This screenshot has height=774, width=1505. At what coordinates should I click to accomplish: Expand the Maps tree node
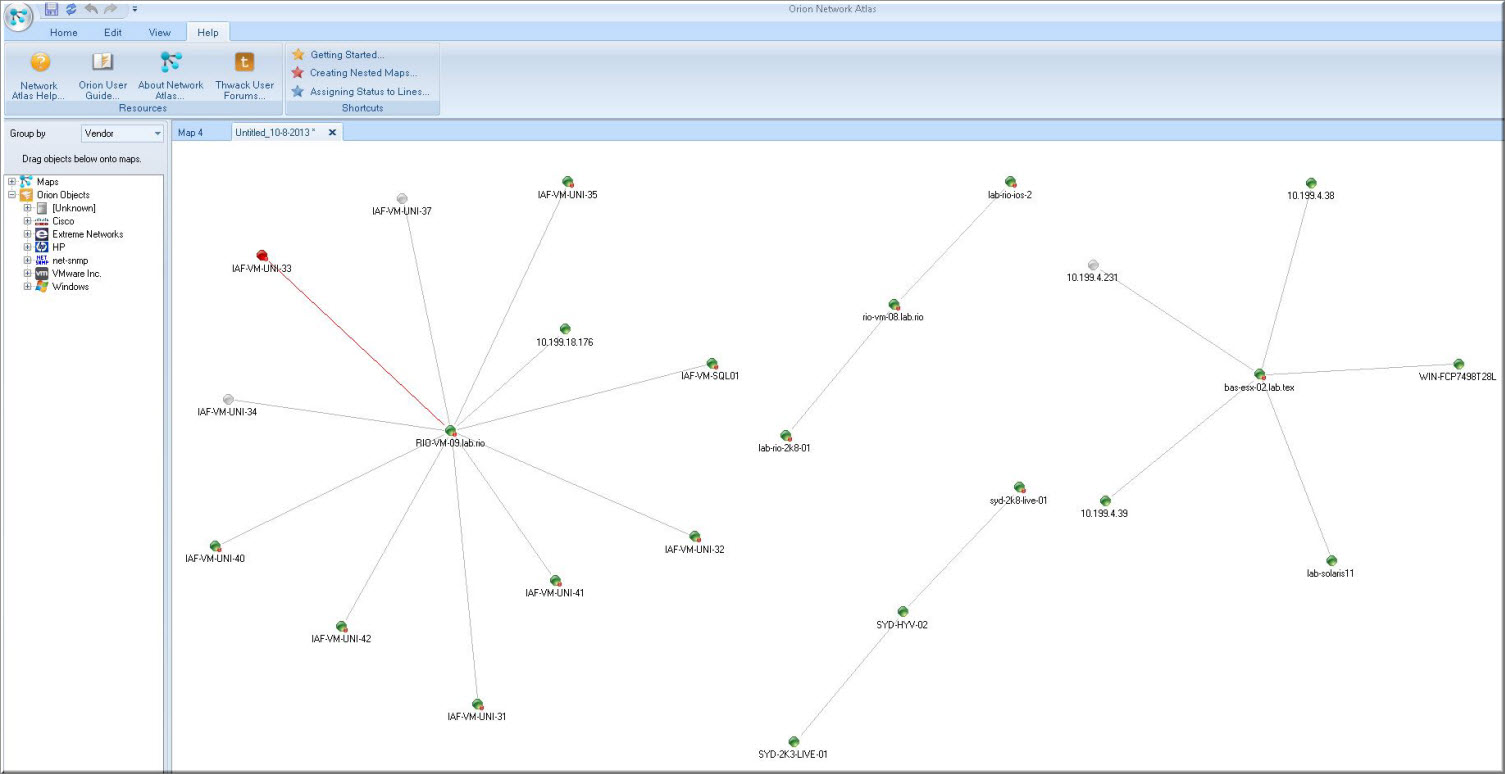12,182
